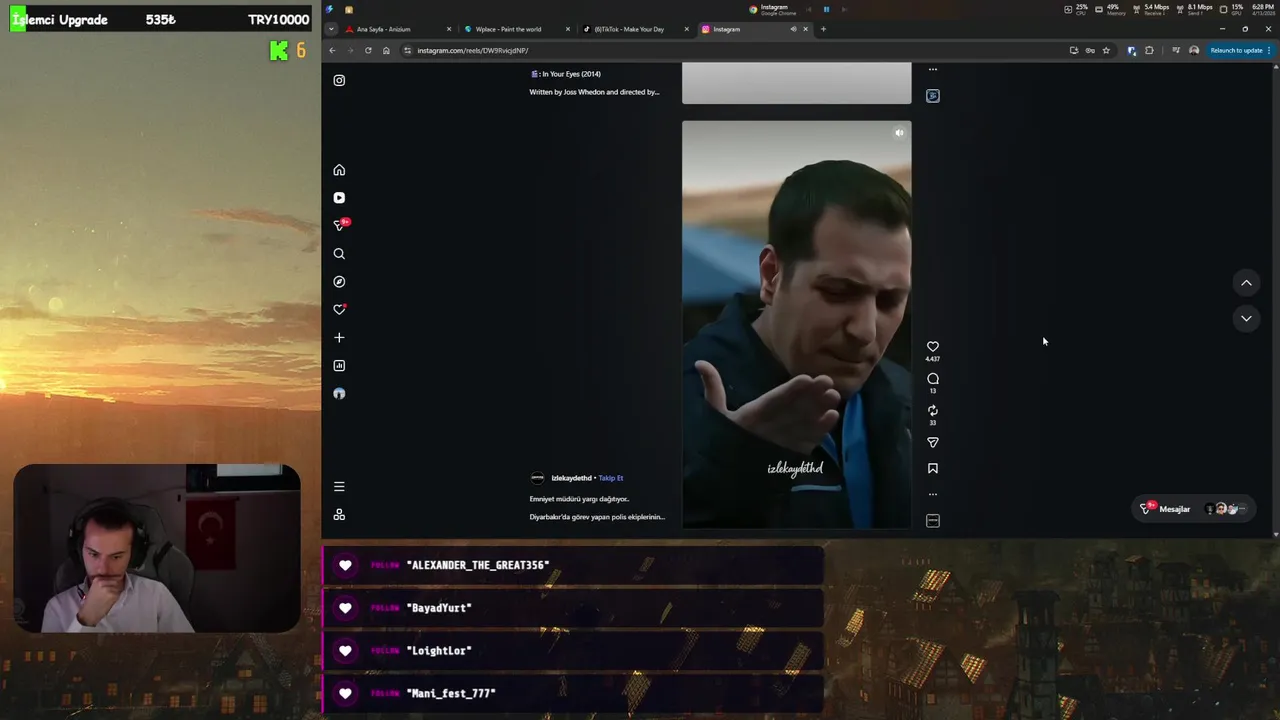1280x720 pixels.
Task: Bookmark this page with star icon
Action: (x=1106, y=50)
